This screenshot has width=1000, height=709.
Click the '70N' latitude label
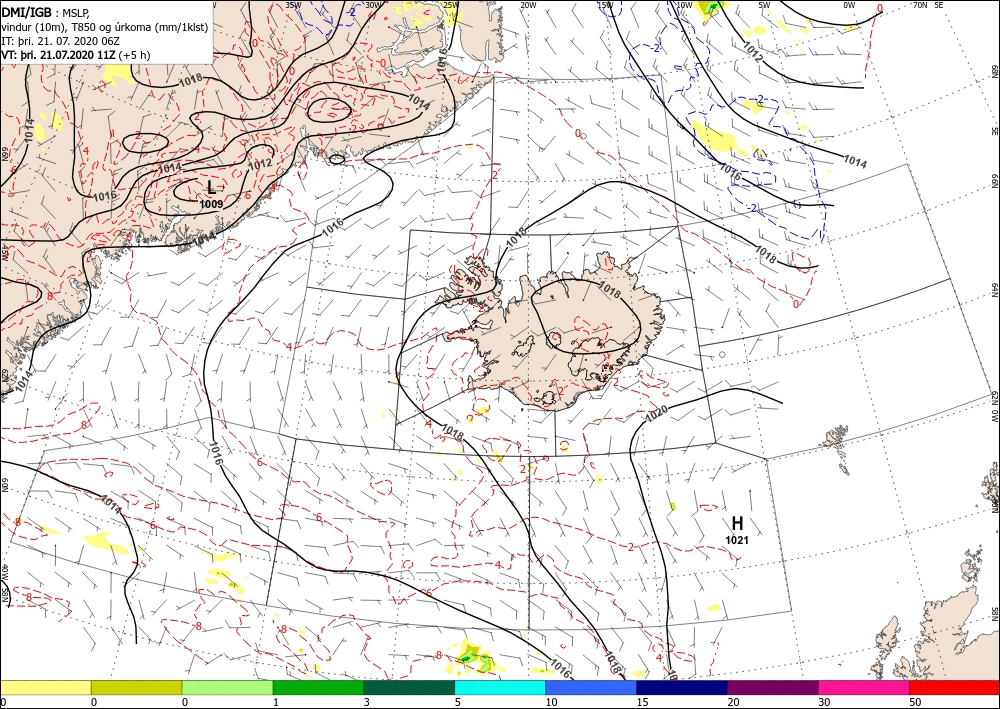pyautogui.click(x=921, y=5)
